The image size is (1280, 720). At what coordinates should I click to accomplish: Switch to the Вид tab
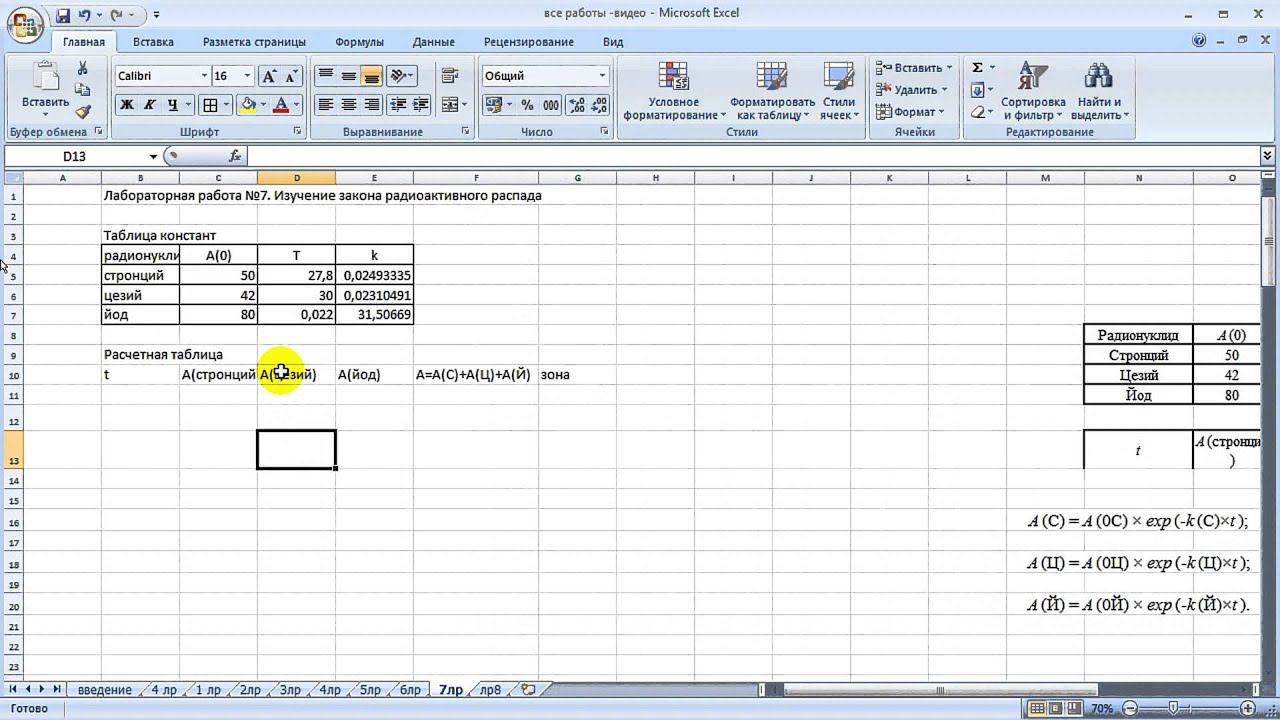coord(613,42)
